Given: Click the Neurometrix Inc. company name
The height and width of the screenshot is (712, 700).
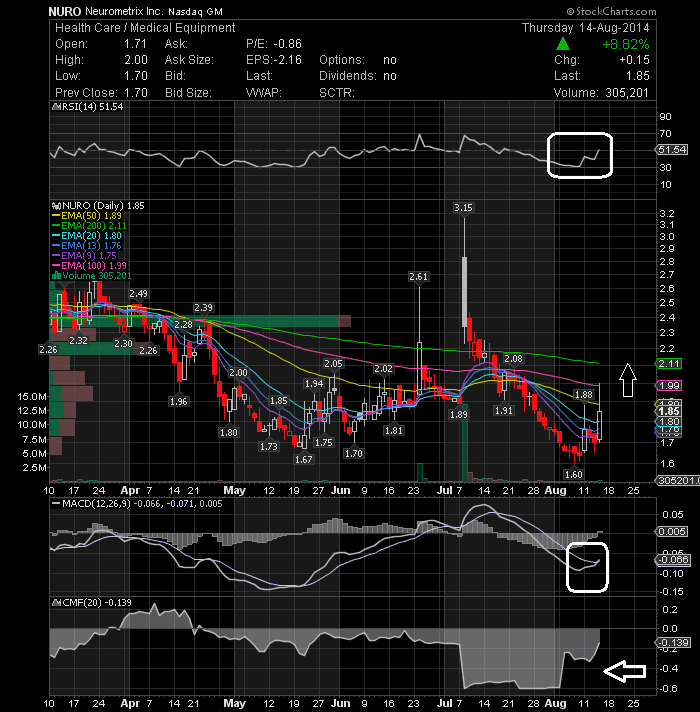Looking at the screenshot, I should pyautogui.click(x=123, y=11).
